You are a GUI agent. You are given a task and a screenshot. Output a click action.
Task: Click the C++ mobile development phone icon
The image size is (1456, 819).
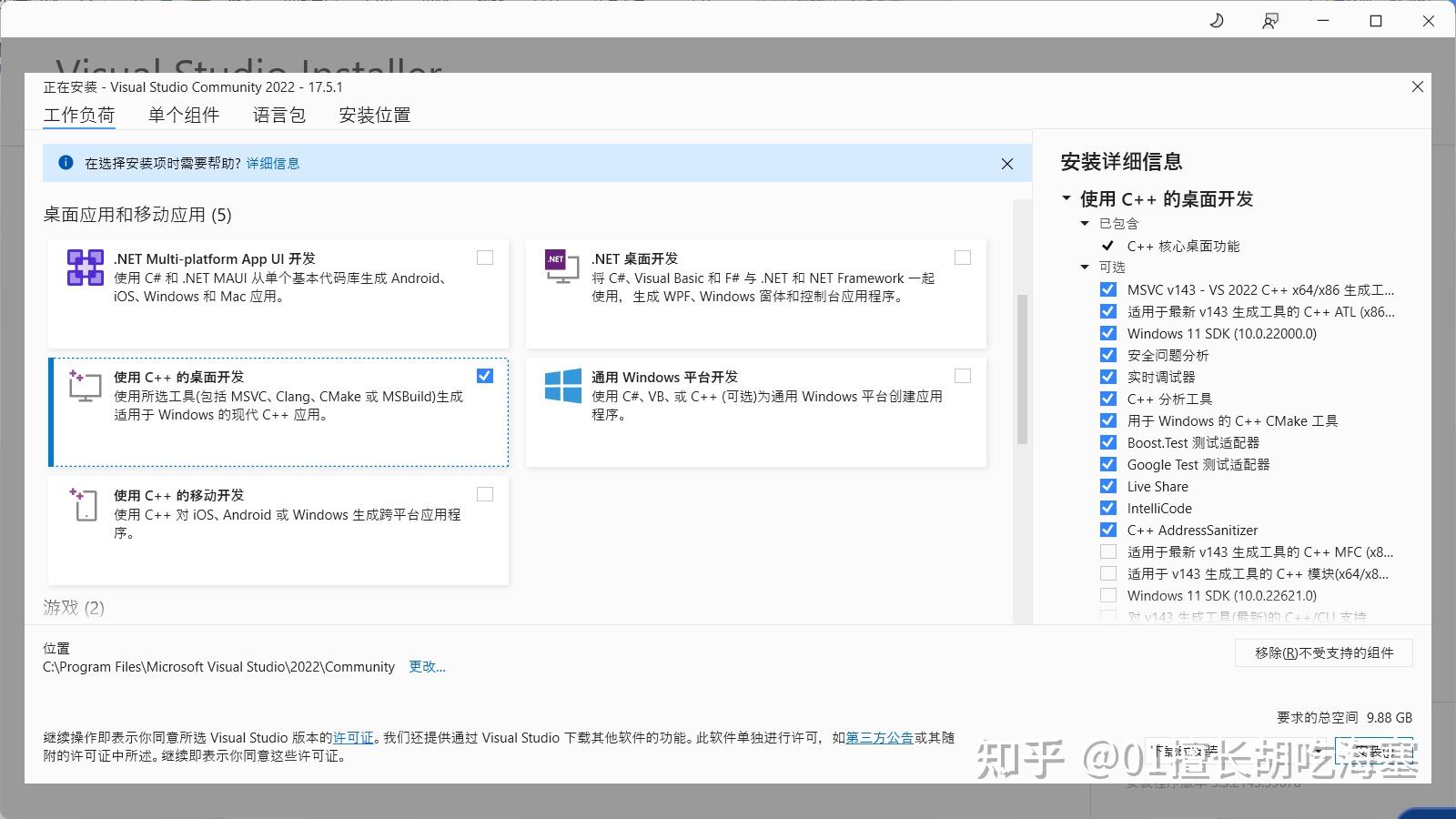(x=85, y=504)
